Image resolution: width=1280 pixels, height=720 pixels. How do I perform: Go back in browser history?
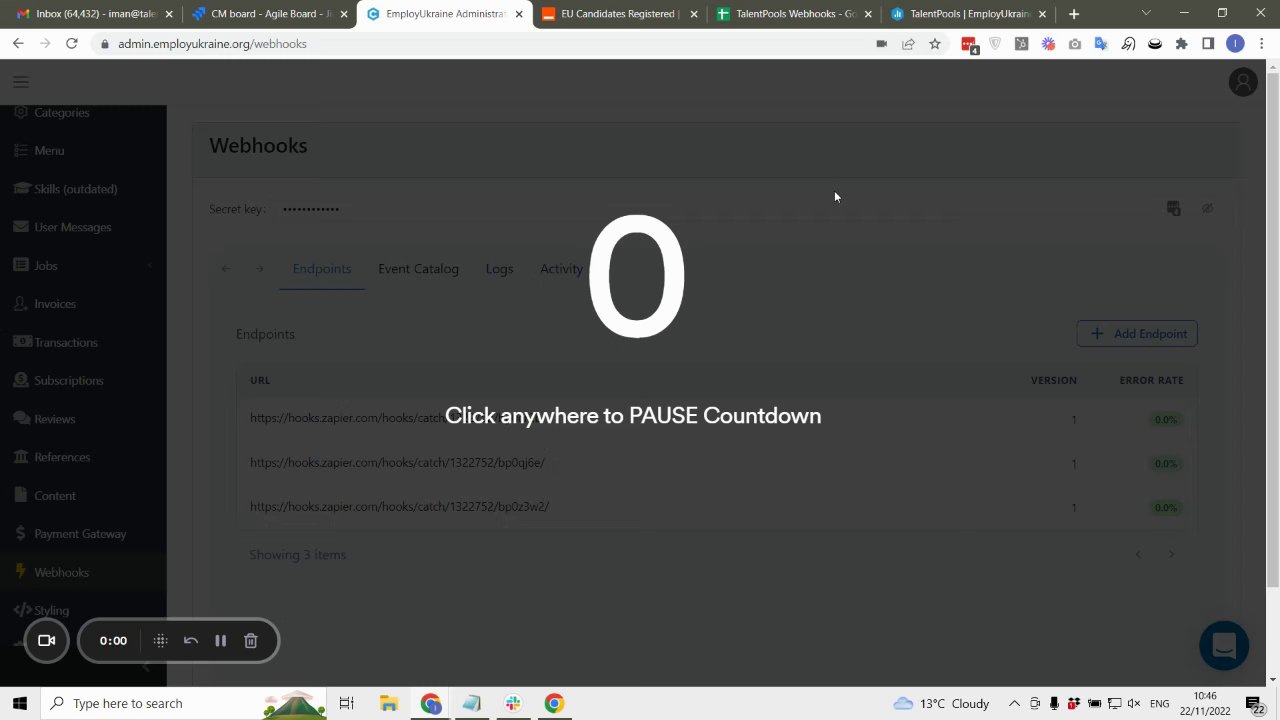tap(18, 44)
